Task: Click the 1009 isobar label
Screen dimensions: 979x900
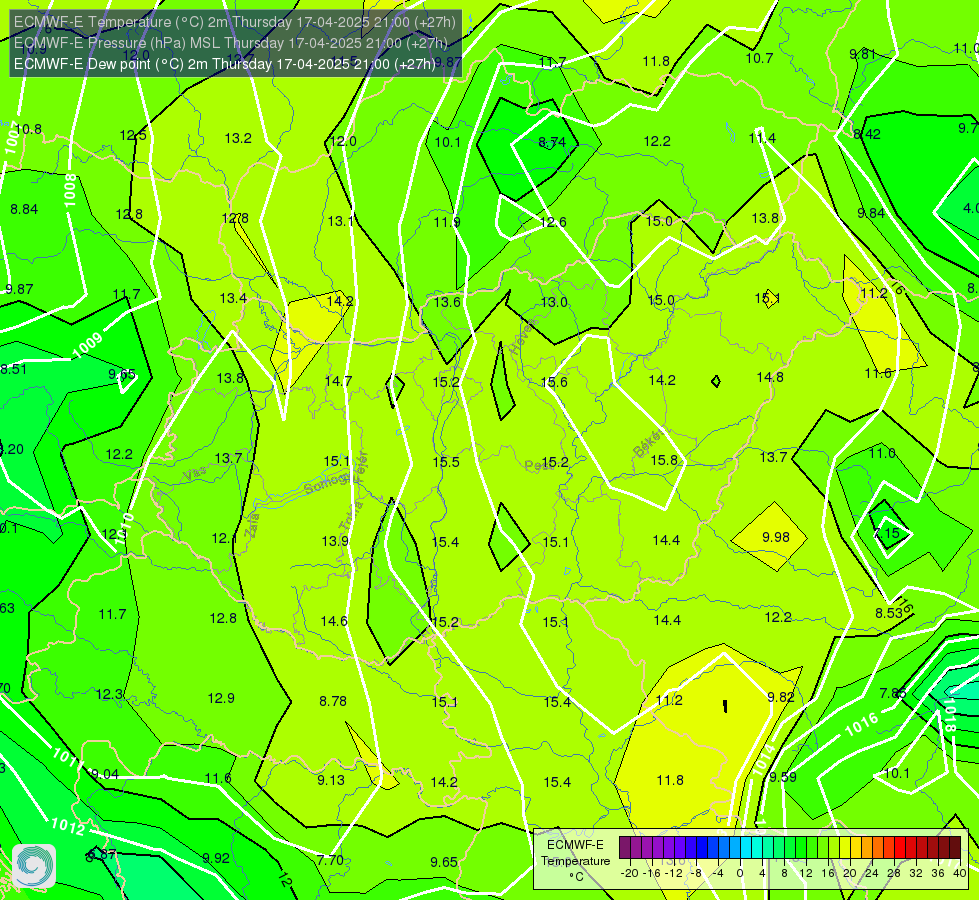Action: click(x=87, y=345)
